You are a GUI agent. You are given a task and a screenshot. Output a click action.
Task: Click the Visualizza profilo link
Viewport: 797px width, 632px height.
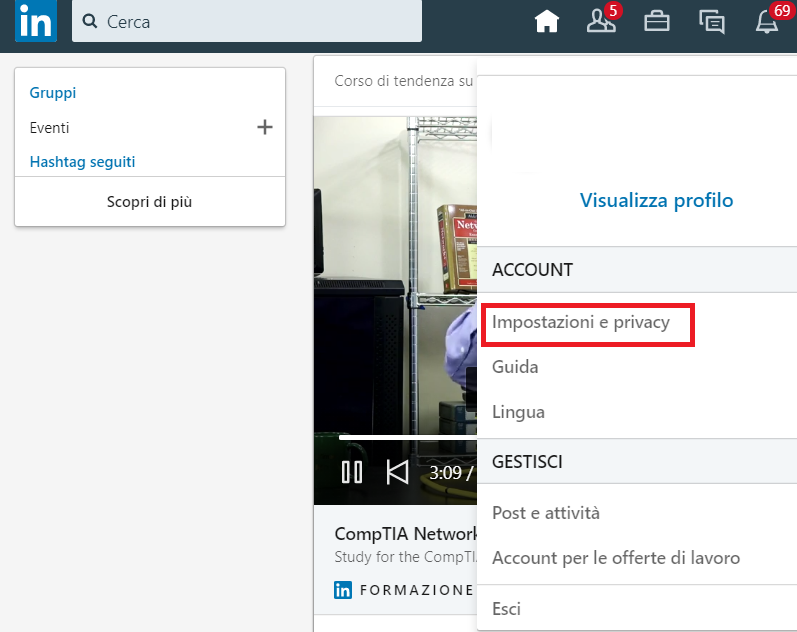point(656,200)
